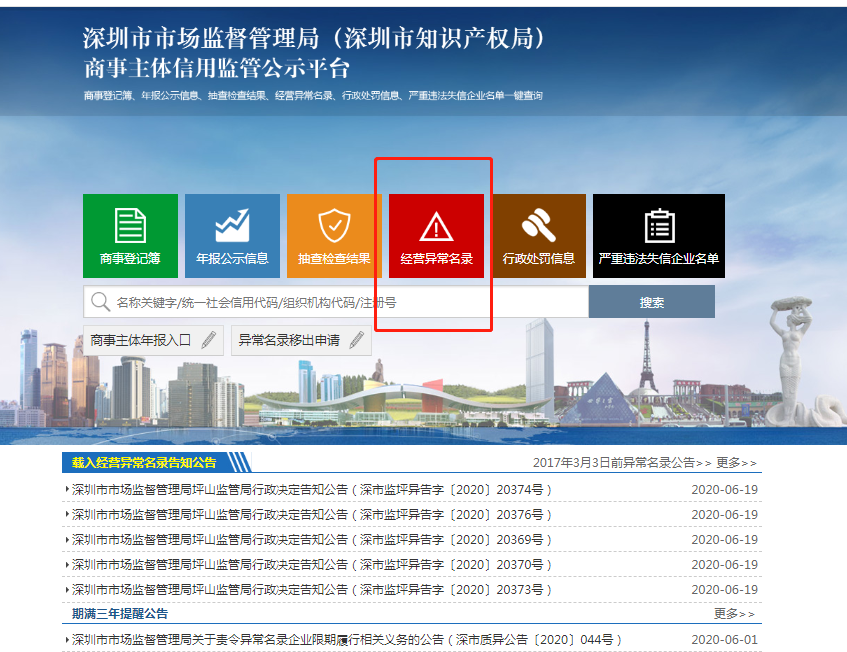Click the 2020-06-19 date in the 20376号 row
This screenshot has width=847, height=652.
pyautogui.click(x=724, y=515)
